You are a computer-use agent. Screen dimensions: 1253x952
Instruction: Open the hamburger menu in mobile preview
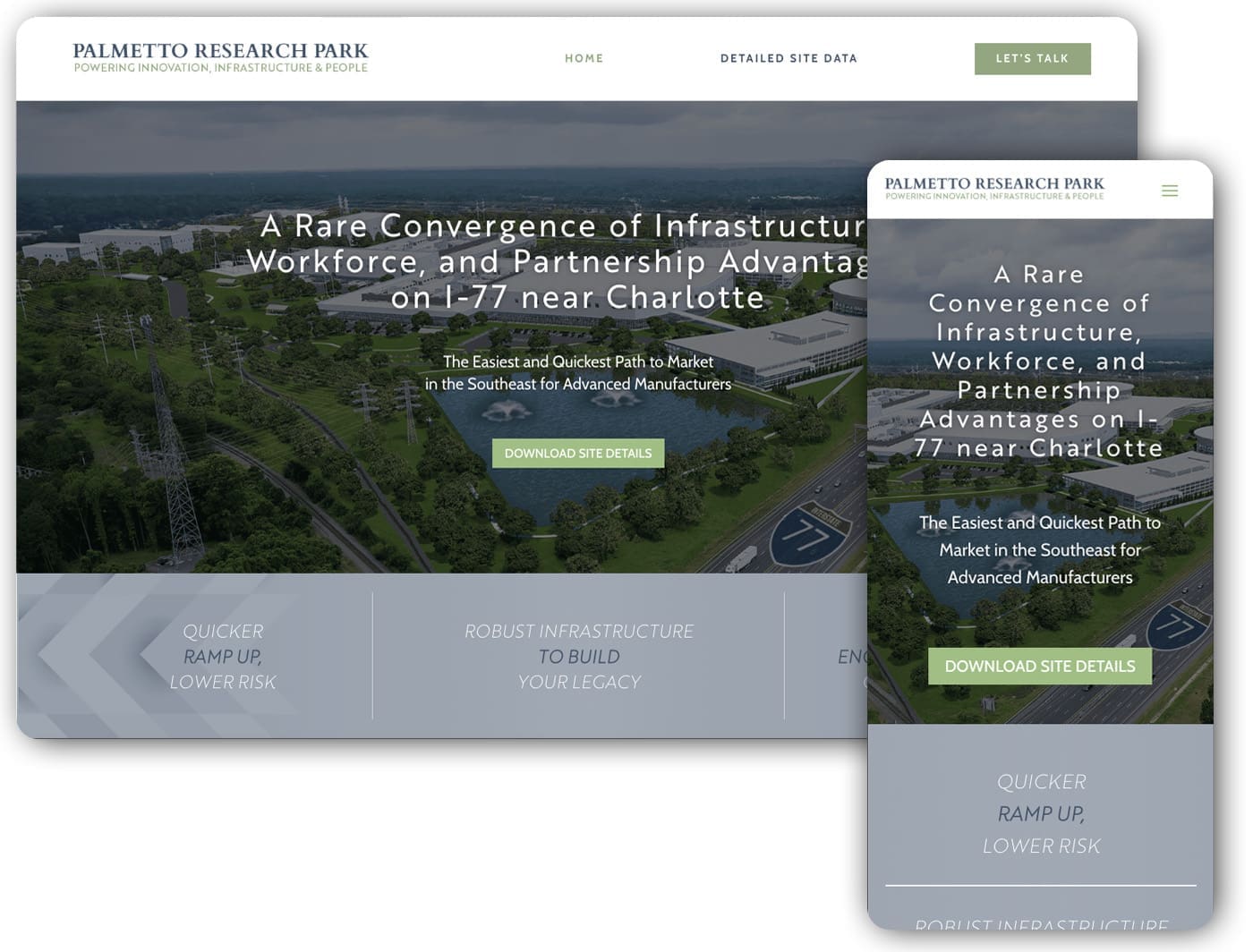pos(1169,191)
